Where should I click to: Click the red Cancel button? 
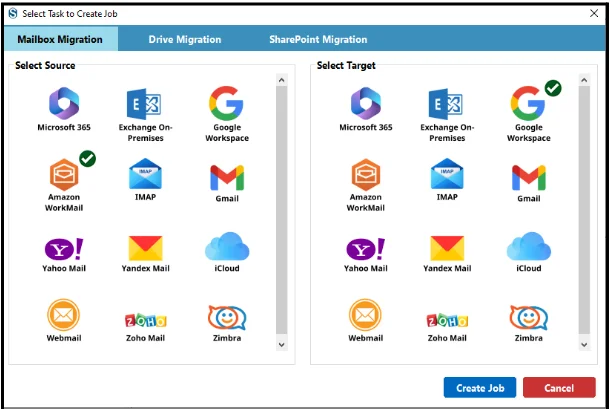pyautogui.click(x=559, y=388)
